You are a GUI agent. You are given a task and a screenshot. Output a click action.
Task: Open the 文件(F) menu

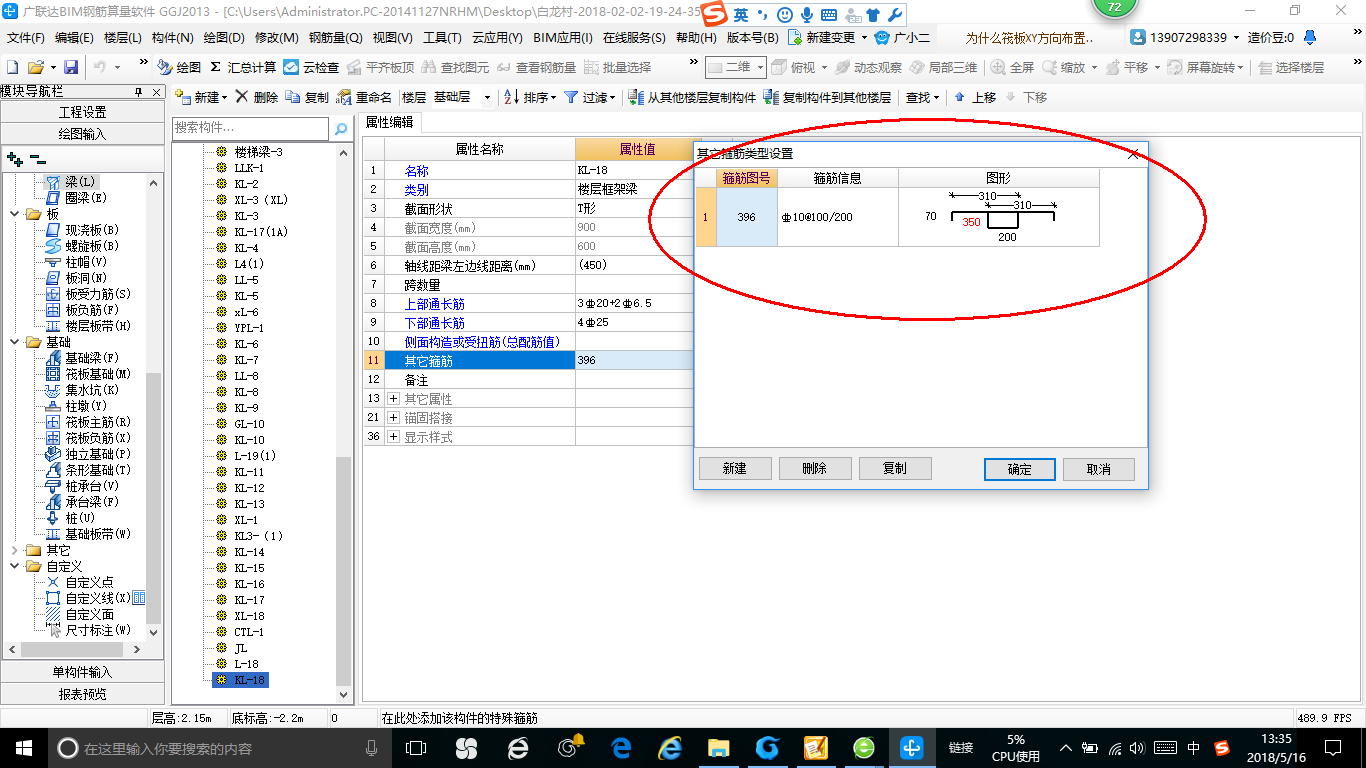pyautogui.click(x=26, y=37)
